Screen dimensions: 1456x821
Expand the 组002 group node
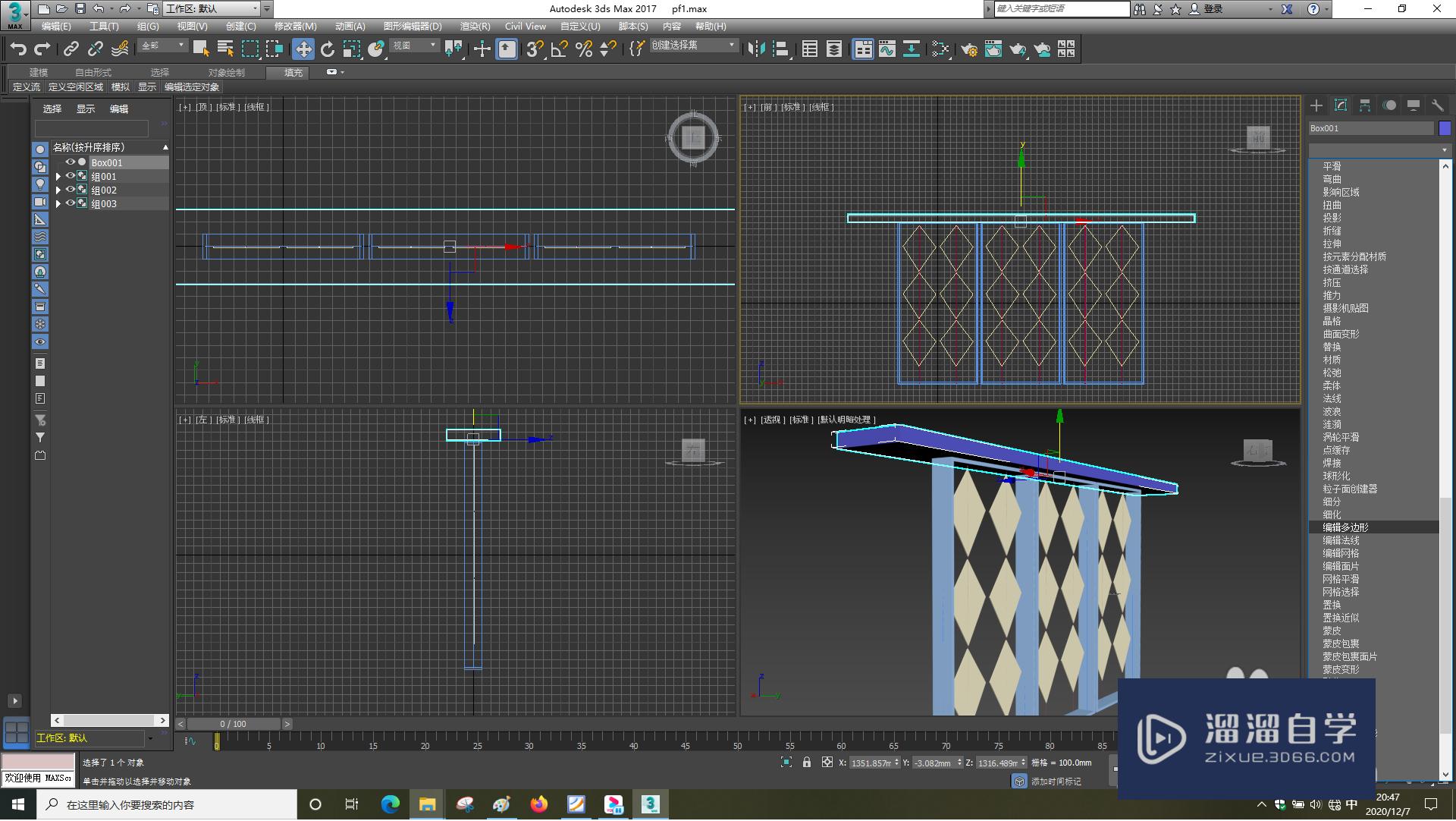click(58, 190)
